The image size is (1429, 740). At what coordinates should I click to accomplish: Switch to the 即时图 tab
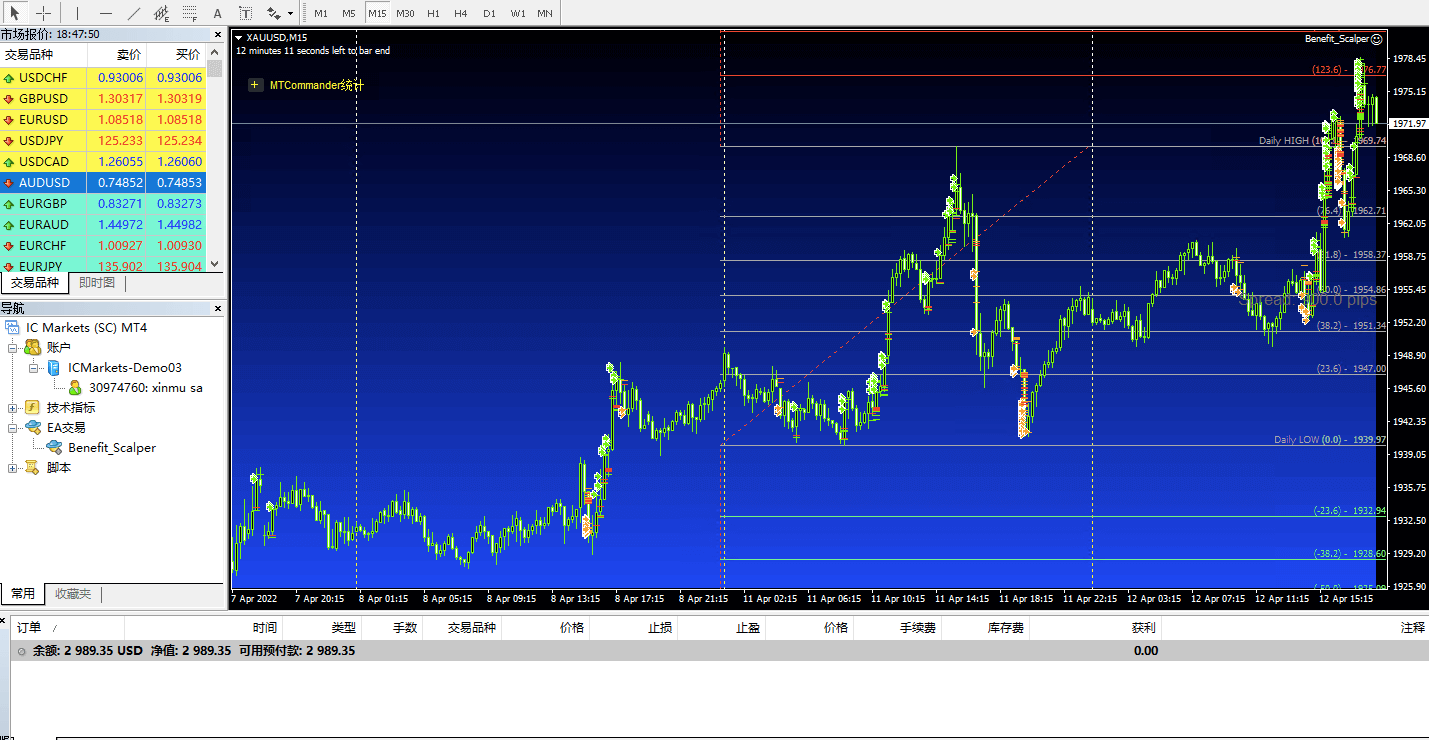click(96, 282)
